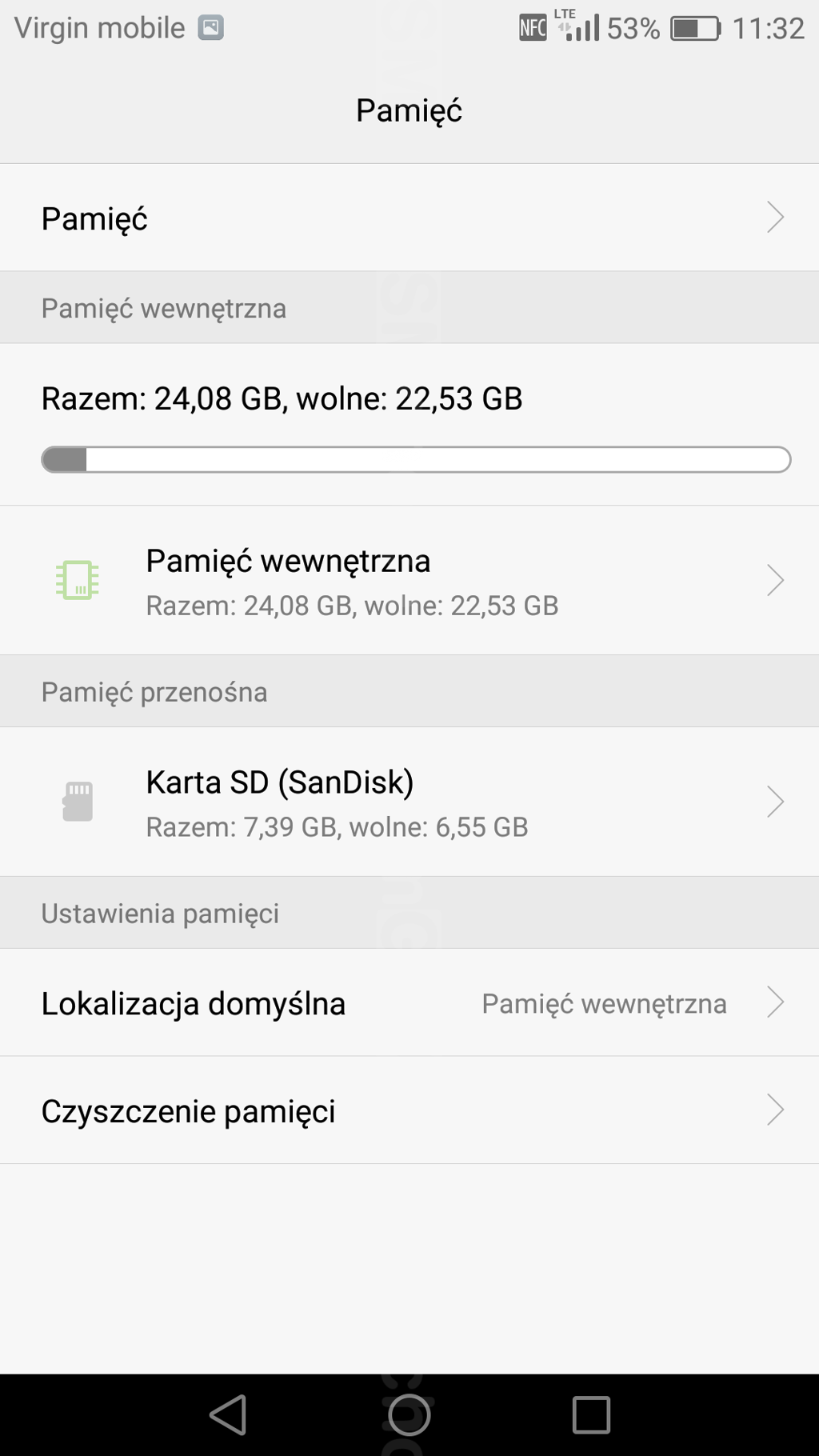Tap the screenshot notification icon
The height and width of the screenshot is (1456, 819).
(x=210, y=28)
